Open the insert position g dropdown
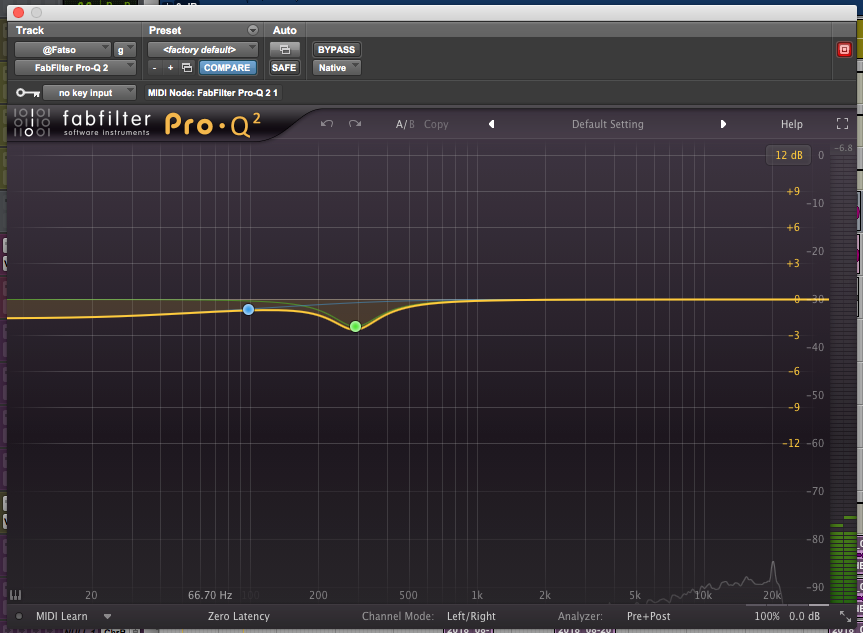The width and height of the screenshot is (863, 633). (124, 50)
